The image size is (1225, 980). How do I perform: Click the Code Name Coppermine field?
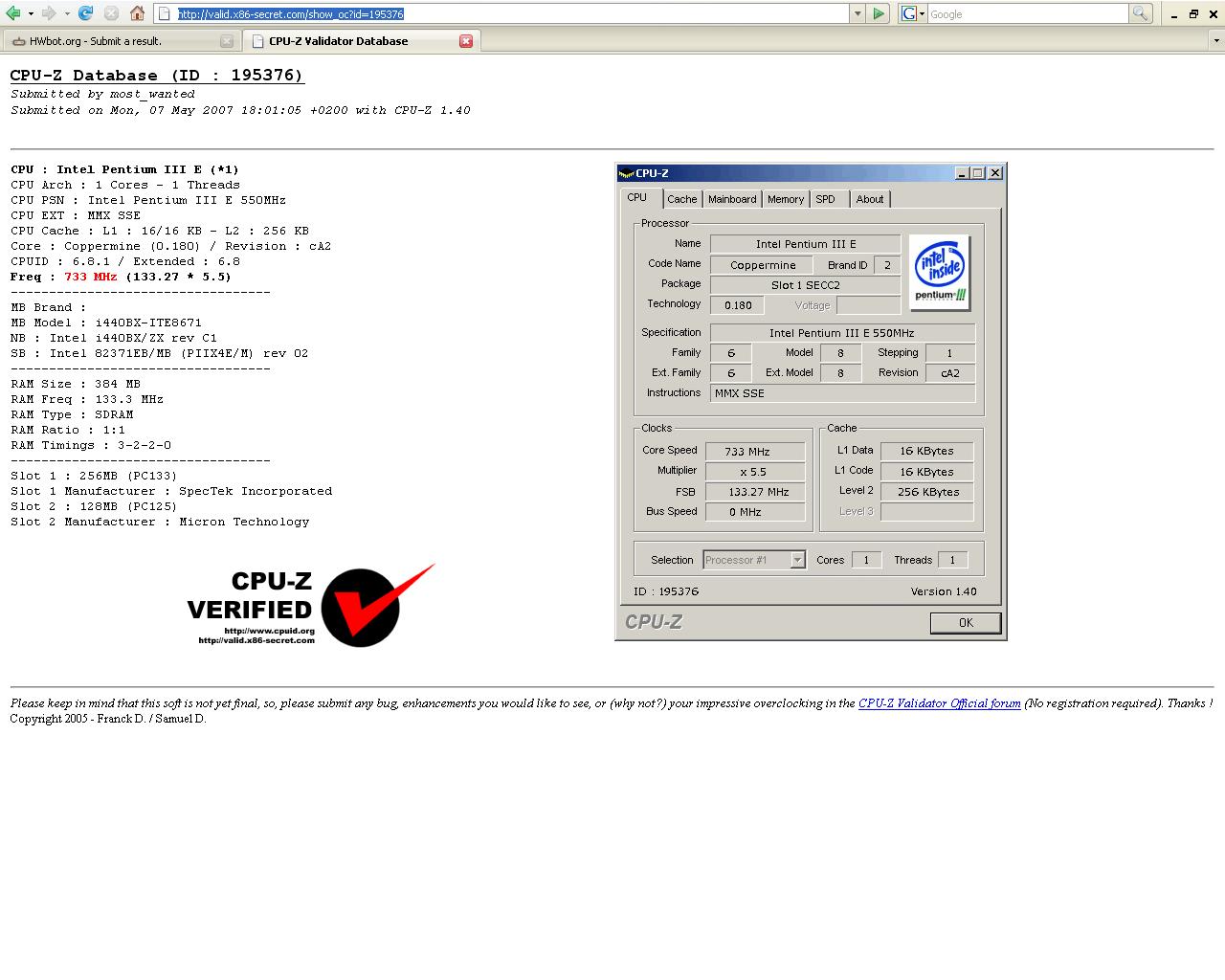pyautogui.click(x=762, y=265)
